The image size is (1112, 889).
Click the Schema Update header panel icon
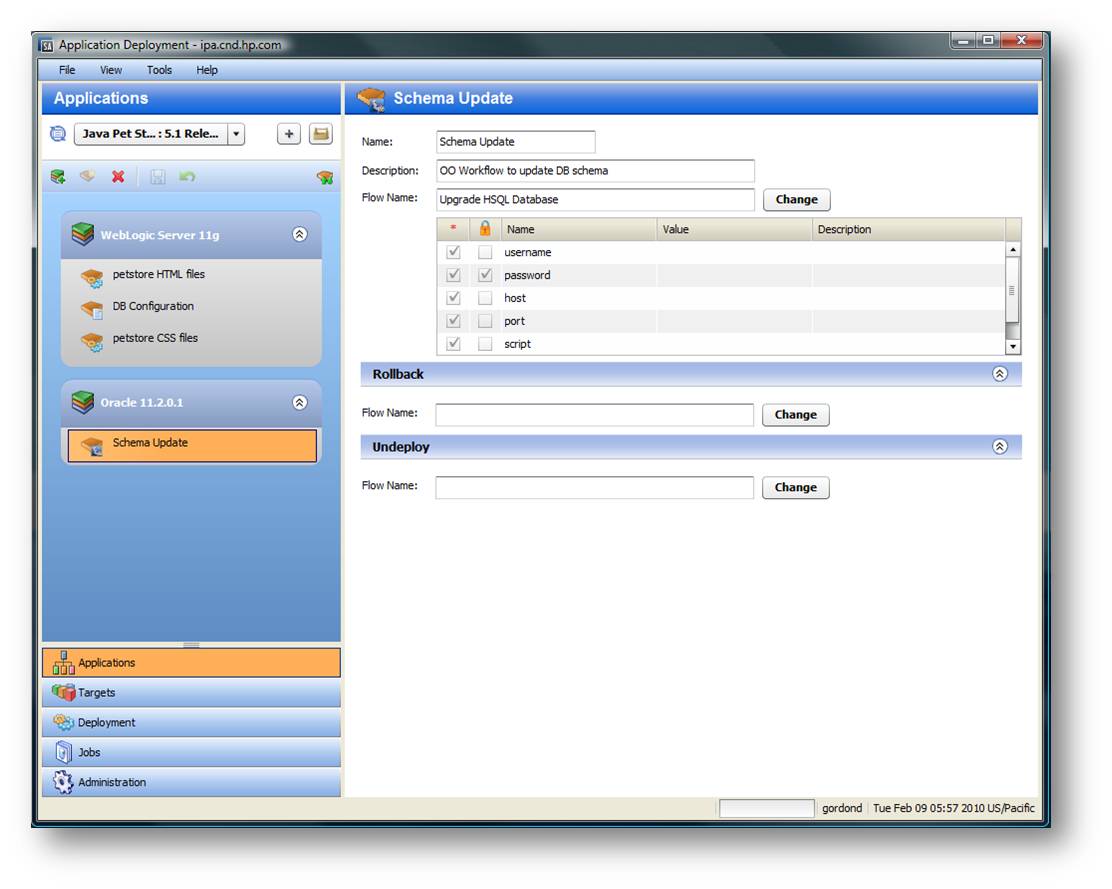371,99
